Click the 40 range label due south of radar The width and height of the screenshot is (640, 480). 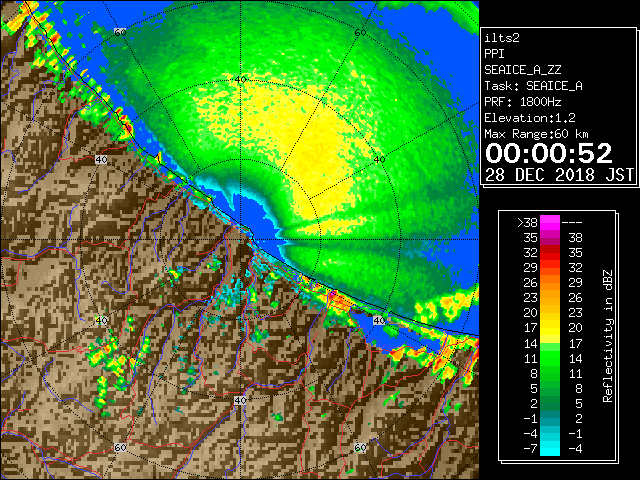[240, 400]
